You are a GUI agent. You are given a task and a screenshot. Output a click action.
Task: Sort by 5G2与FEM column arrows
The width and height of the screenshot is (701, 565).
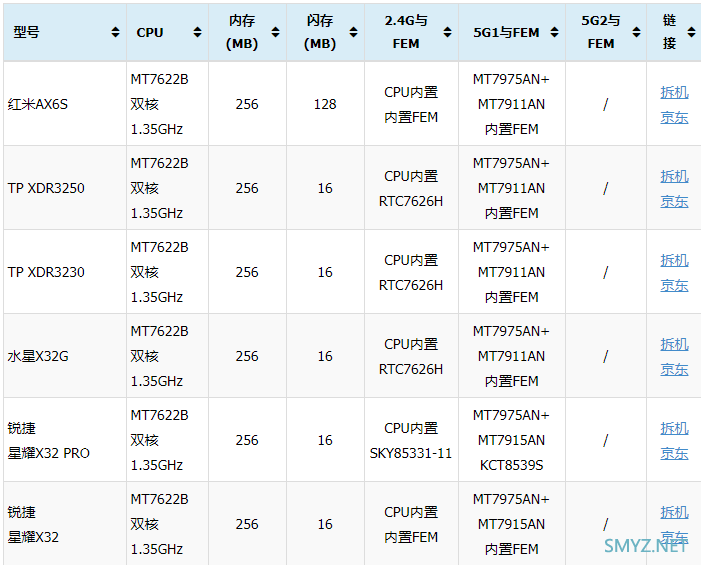coord(636,32)
